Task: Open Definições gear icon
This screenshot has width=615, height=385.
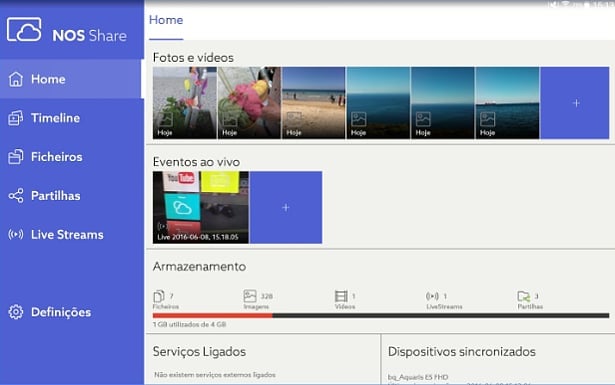Action: point(16,312)
